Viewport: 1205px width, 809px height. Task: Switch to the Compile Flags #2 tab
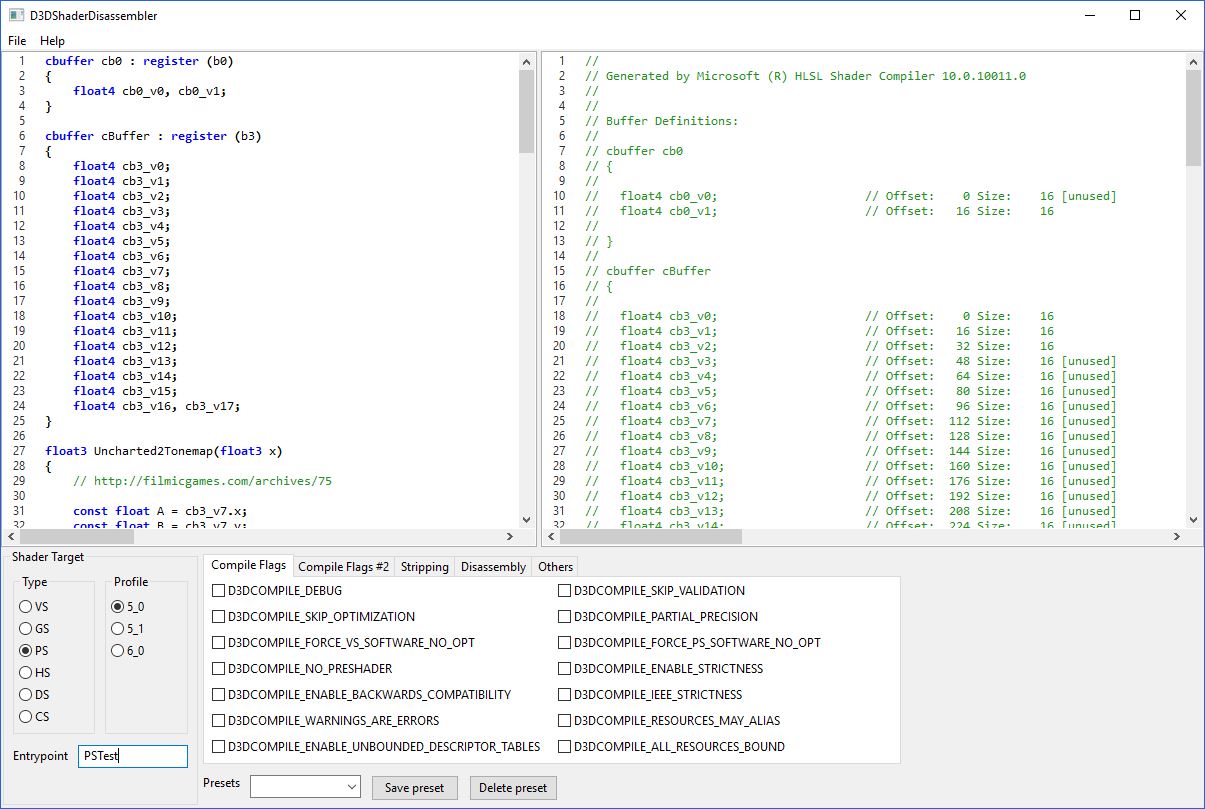tap(344, 566)
